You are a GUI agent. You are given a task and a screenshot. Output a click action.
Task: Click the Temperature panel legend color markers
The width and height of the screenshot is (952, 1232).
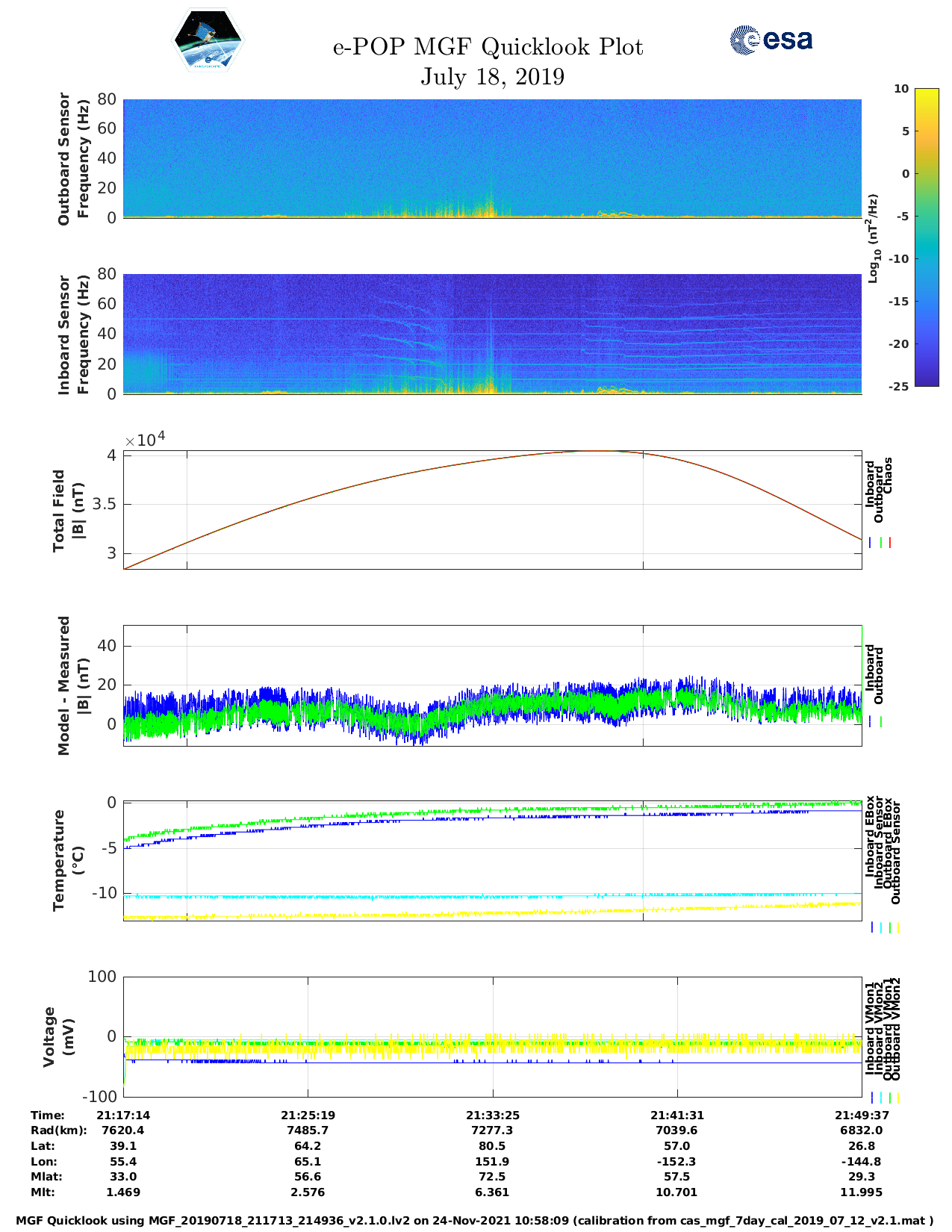884,927
